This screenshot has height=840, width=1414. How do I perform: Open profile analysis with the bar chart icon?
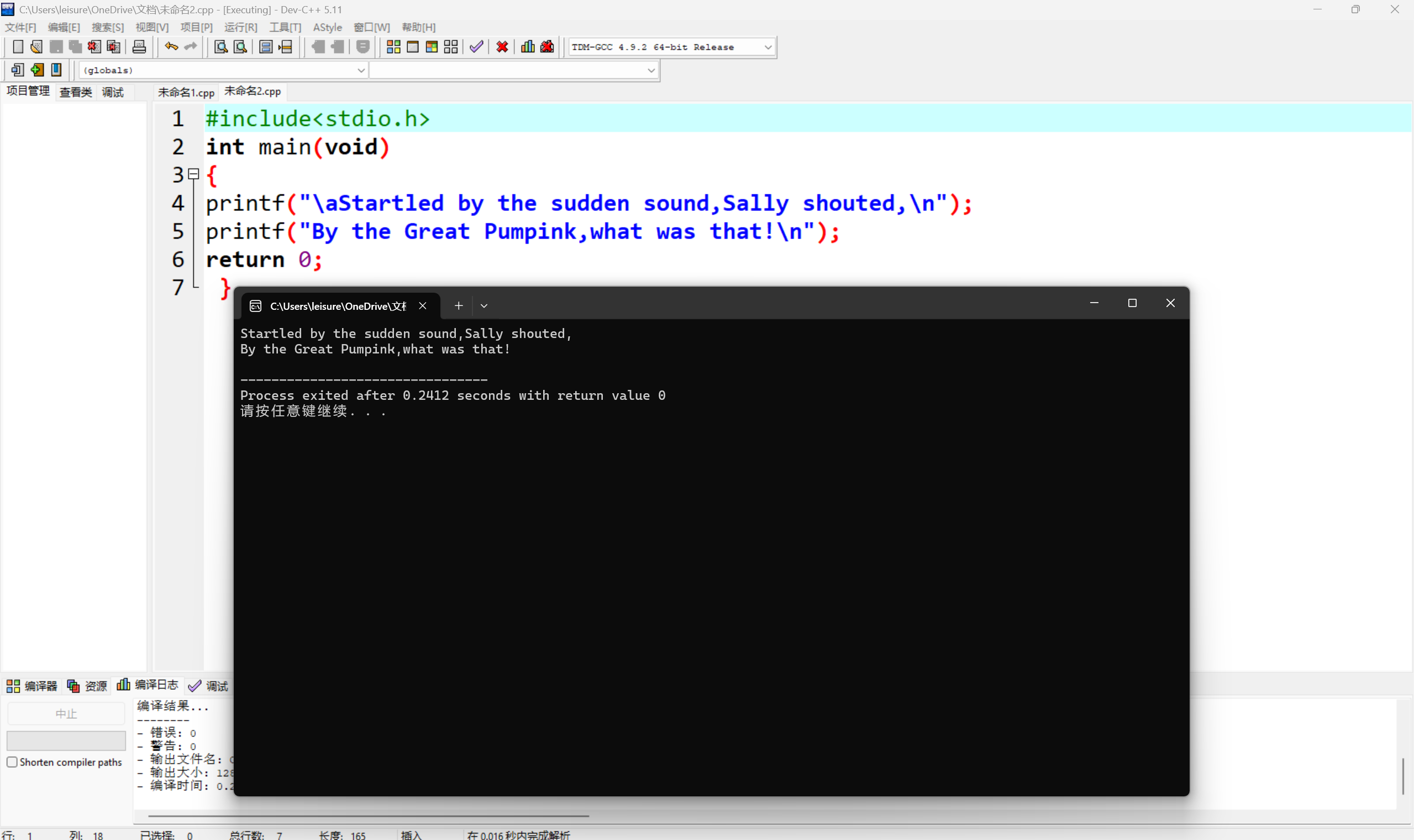click(x=527, y=46)
